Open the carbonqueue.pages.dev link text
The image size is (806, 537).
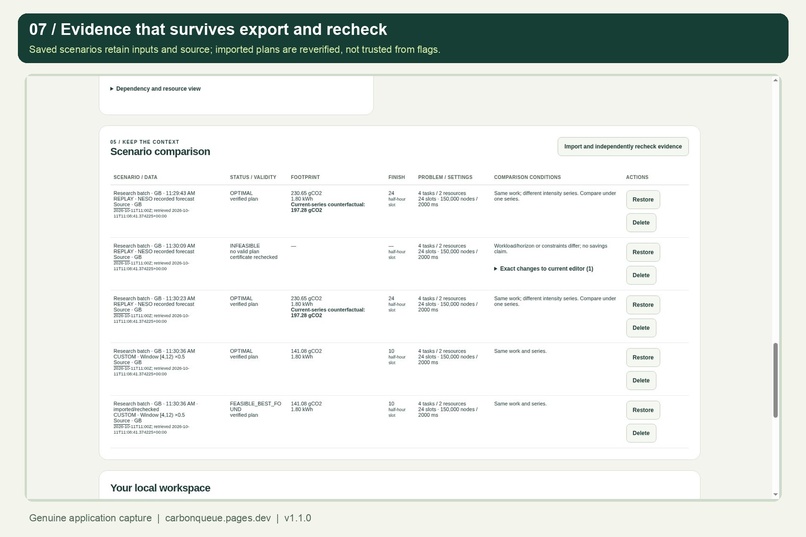click(217, 518)
